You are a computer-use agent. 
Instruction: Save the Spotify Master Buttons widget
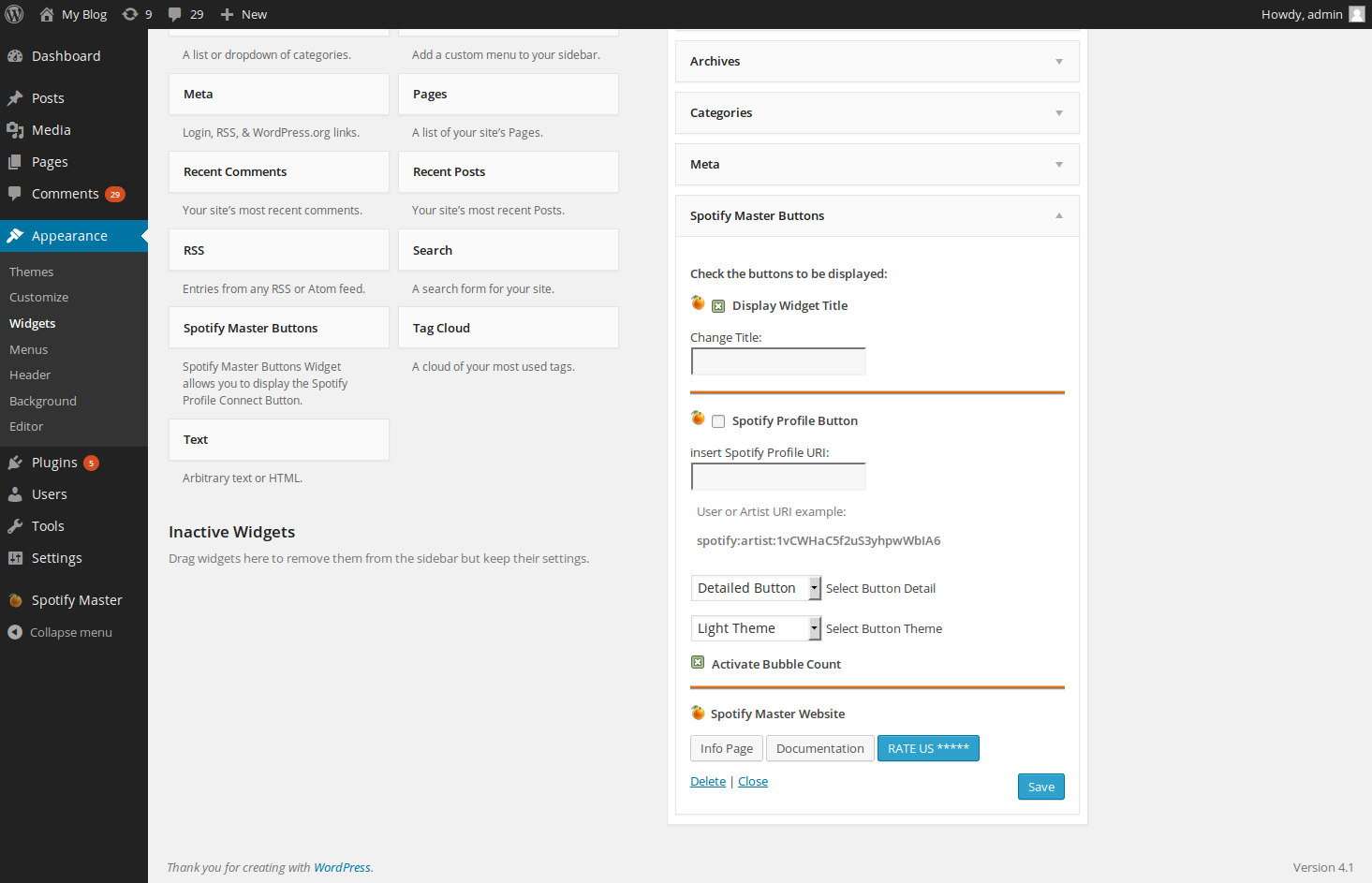(x=1040, y=787)
